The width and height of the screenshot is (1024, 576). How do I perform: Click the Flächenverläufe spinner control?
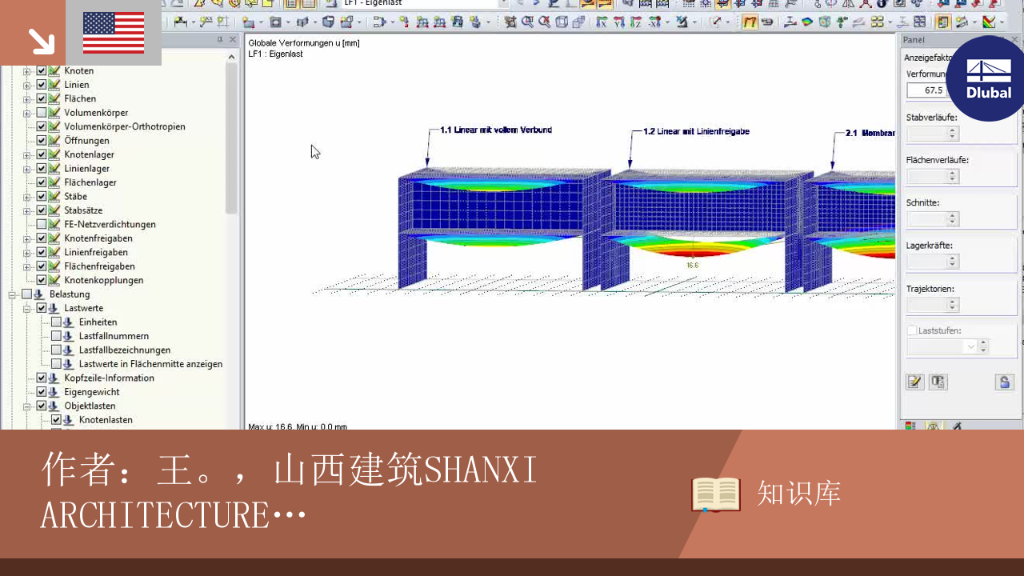[952, 176]
